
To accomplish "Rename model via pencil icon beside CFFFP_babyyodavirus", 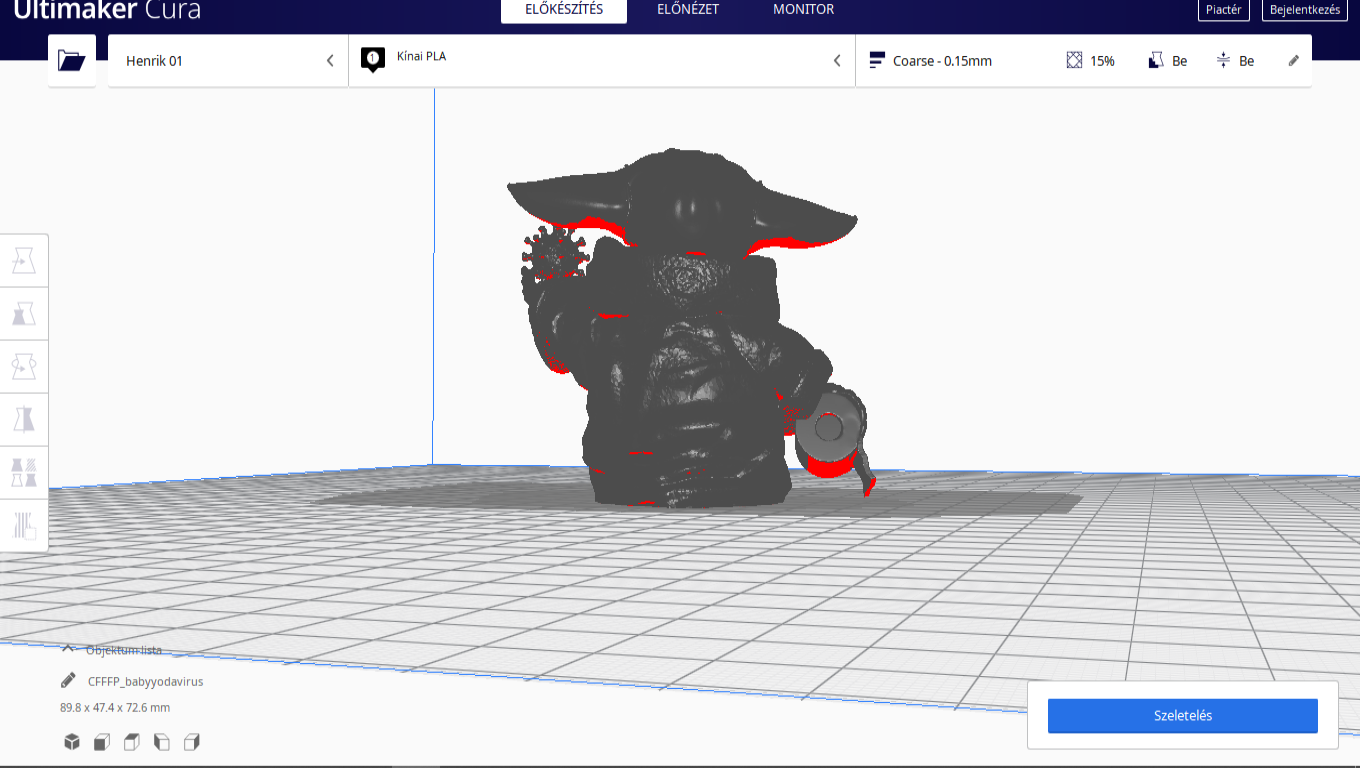I will click(68, 681).
